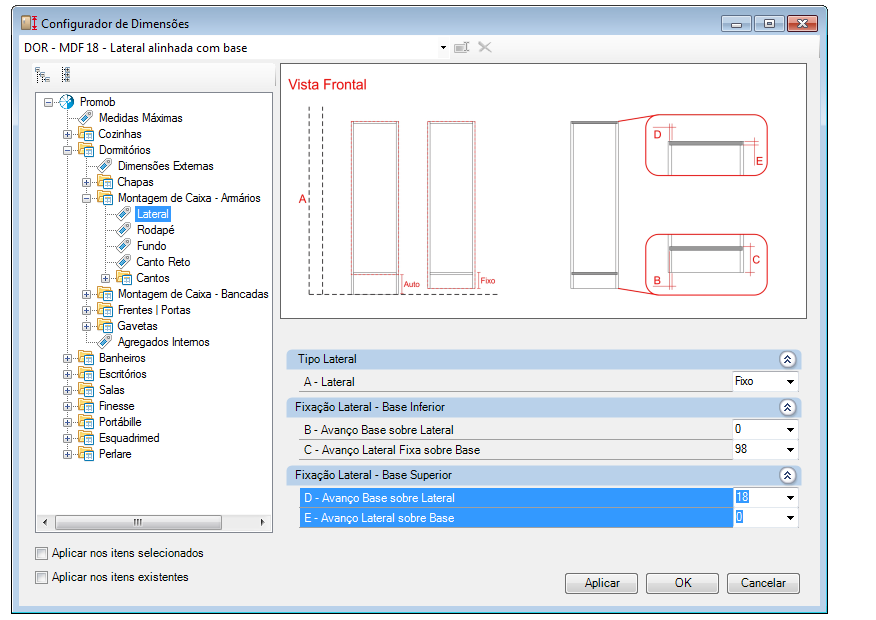Click the tag icon next to Rodapé
This screenshot has height=620, width=876.
(x=123, y=230)
